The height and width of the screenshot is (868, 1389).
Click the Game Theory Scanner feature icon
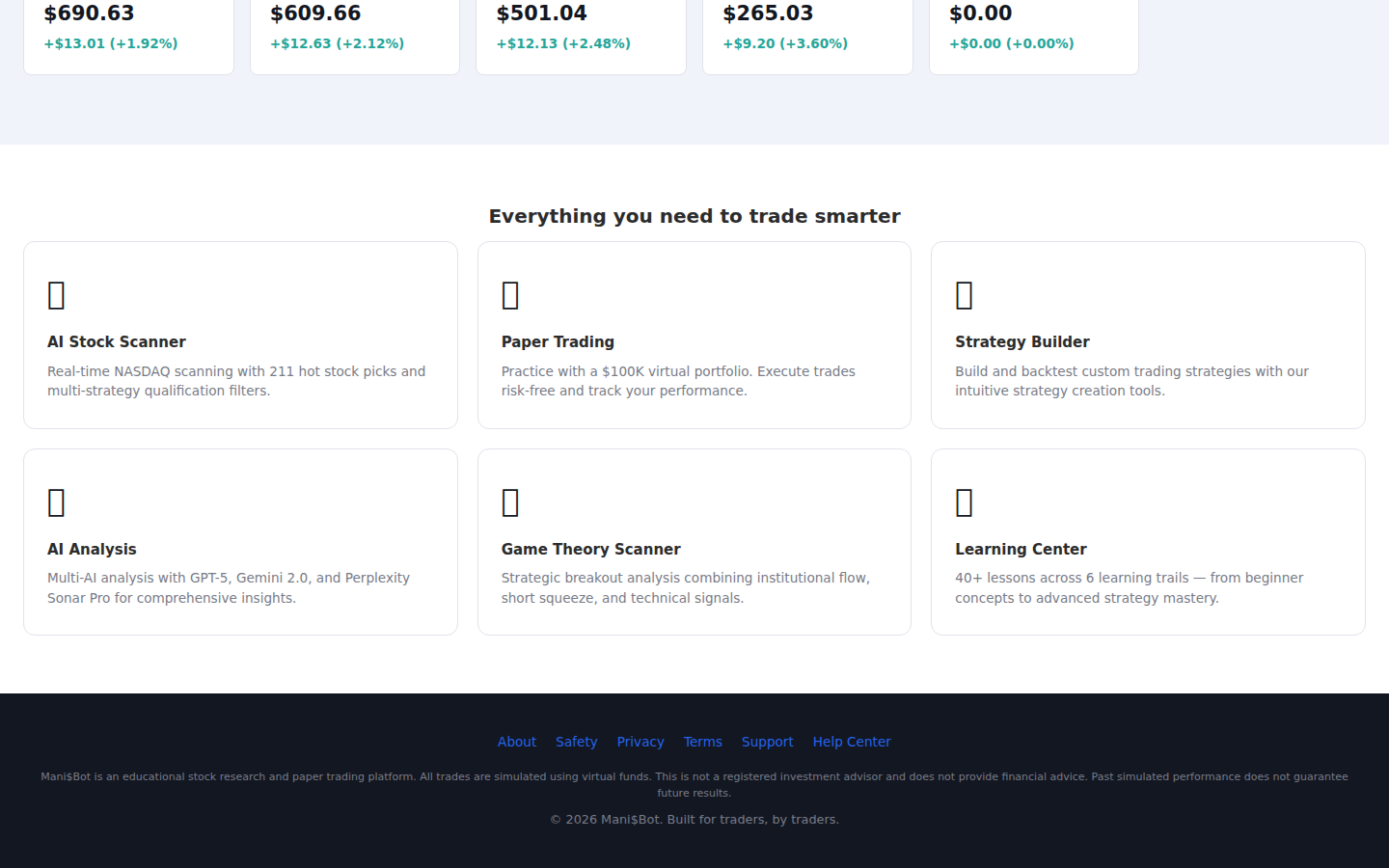[x=510, y=502]
